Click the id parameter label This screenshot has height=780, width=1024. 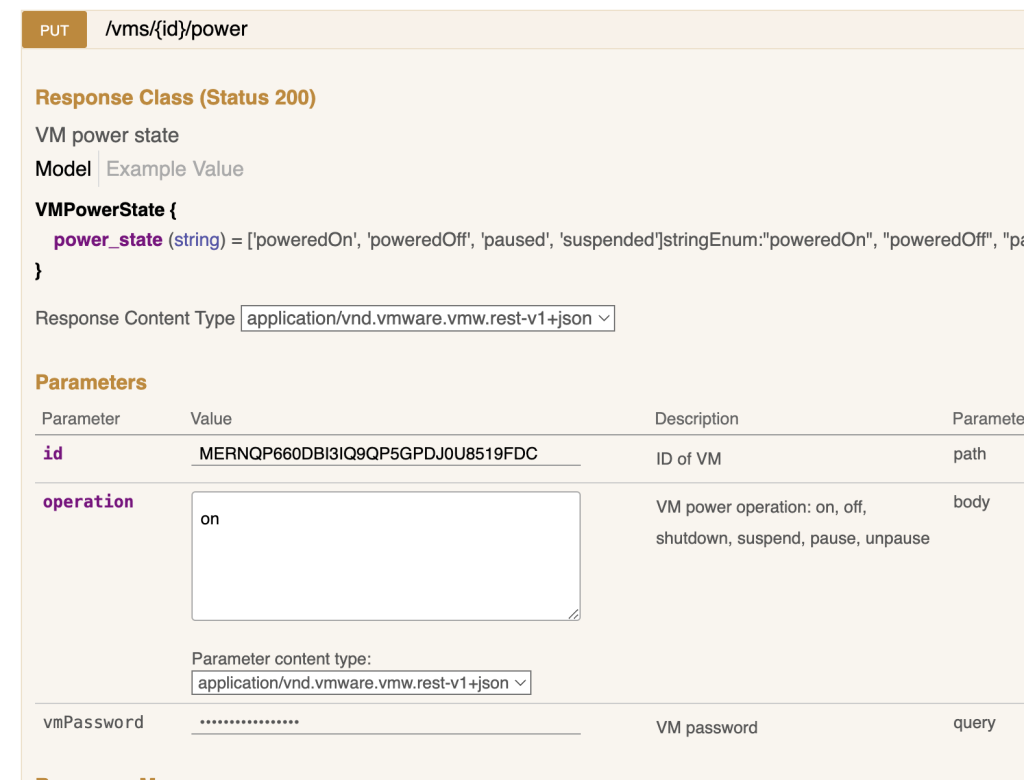pos(53,454)
